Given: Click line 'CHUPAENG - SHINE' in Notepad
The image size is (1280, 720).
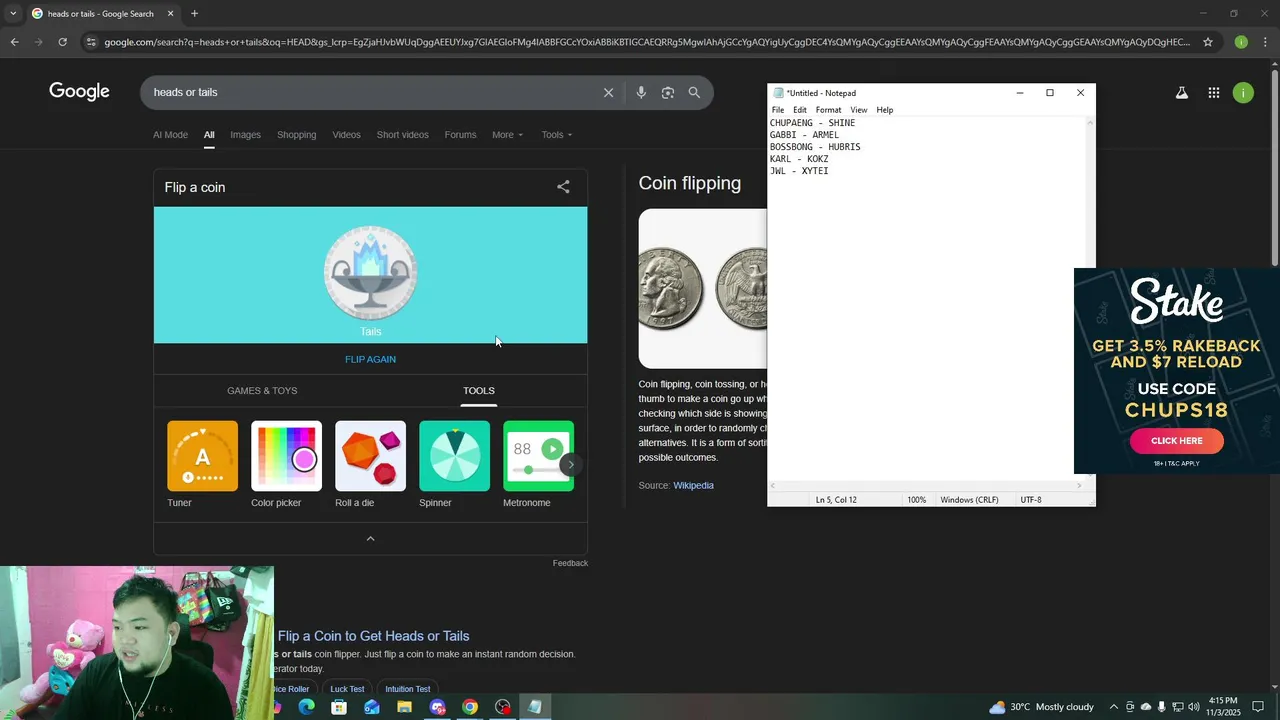Looking at the screenshot, I should coord(812,123).
